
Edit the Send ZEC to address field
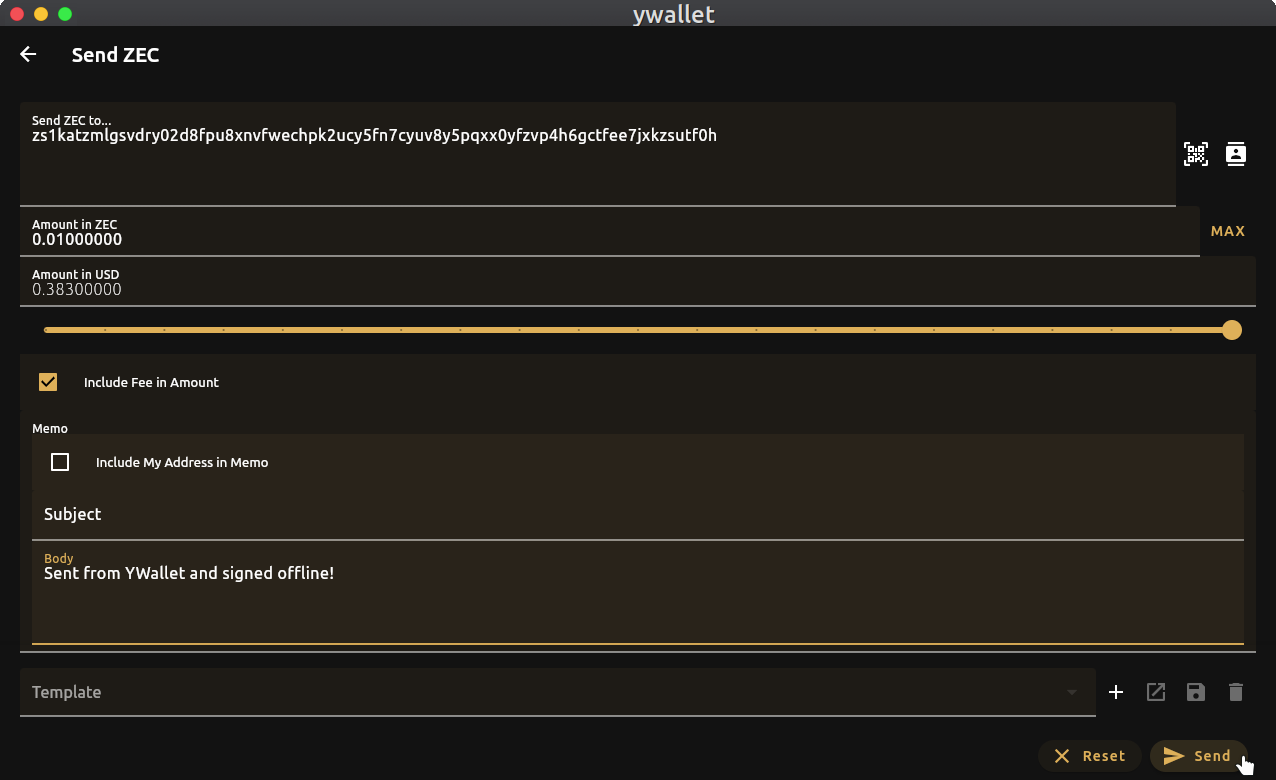point(598,154)
